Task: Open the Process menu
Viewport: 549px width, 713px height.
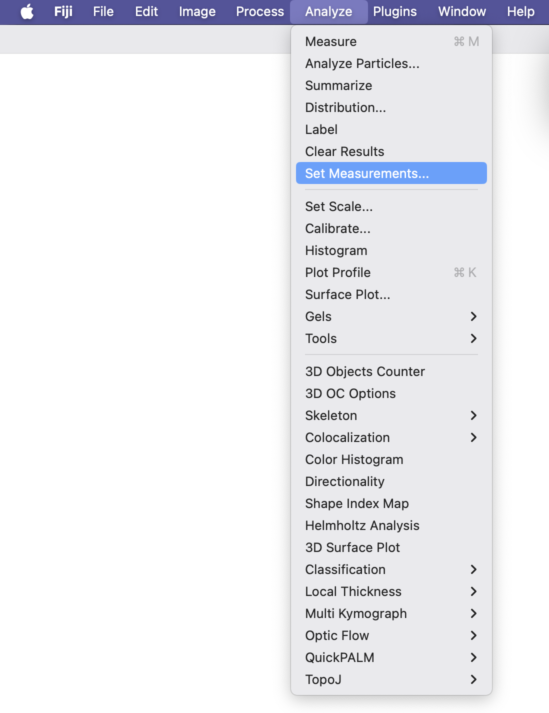Action: 260,12
